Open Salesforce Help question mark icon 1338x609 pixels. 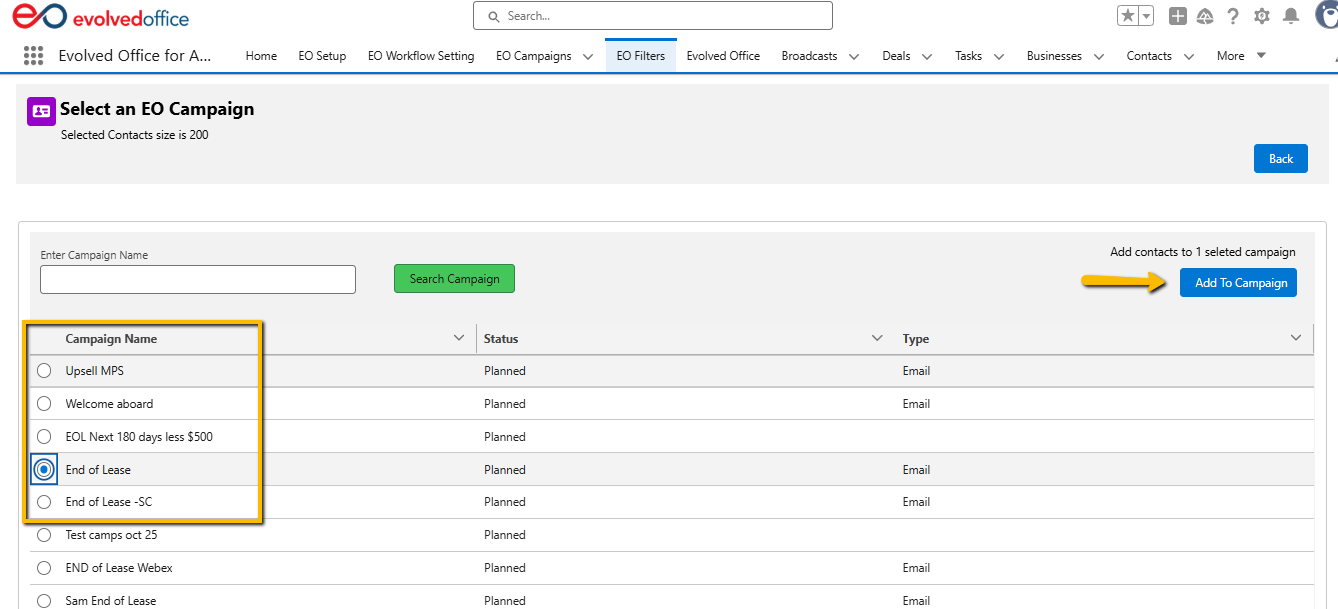[1233, 16]
